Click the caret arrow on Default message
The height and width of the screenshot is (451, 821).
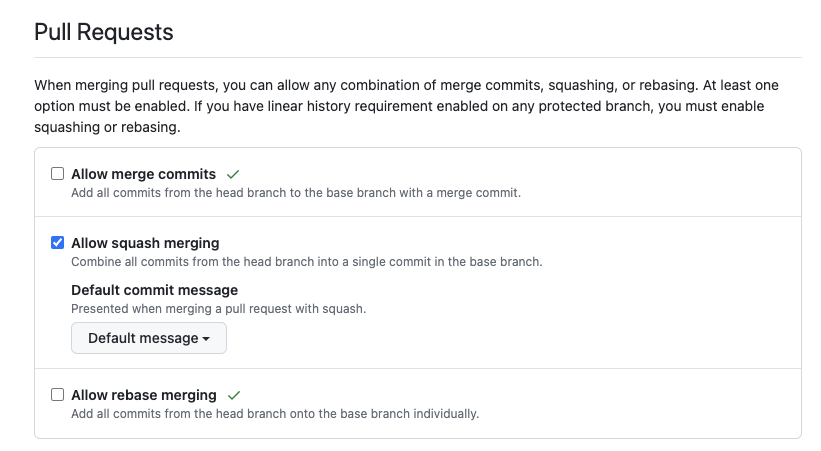[206, 339]
